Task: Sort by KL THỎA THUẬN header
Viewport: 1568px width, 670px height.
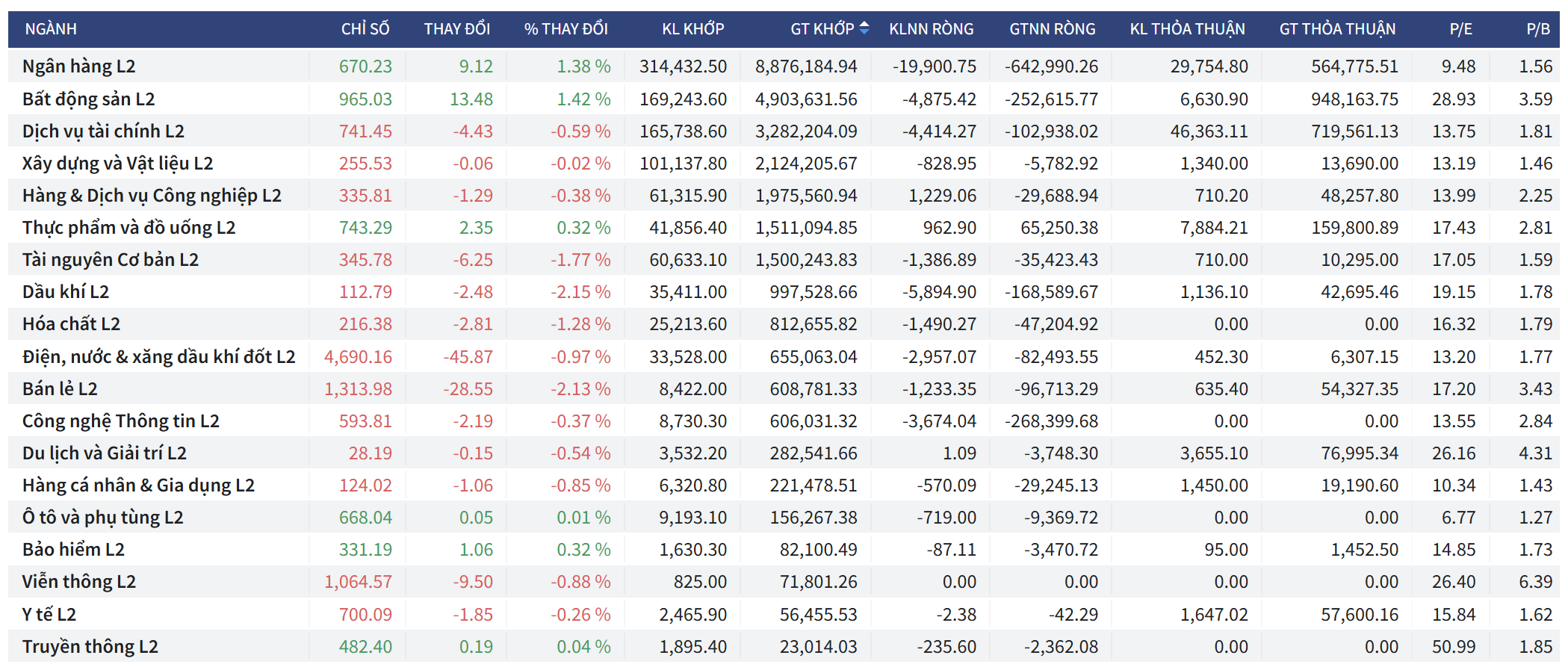Action: 1187,29
